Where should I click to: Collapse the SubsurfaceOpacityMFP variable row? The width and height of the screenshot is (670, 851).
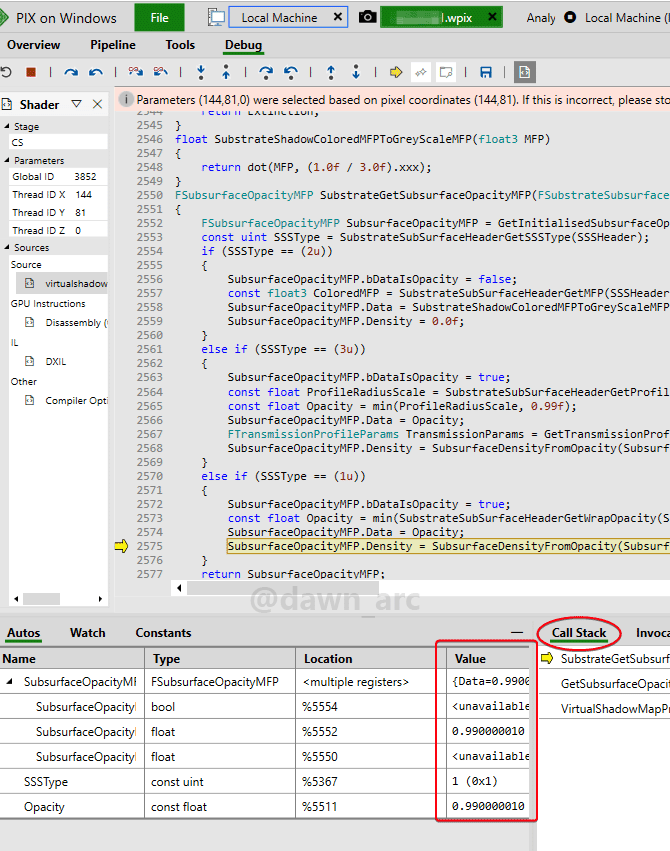pyautogui.click(x=9, y=681)
